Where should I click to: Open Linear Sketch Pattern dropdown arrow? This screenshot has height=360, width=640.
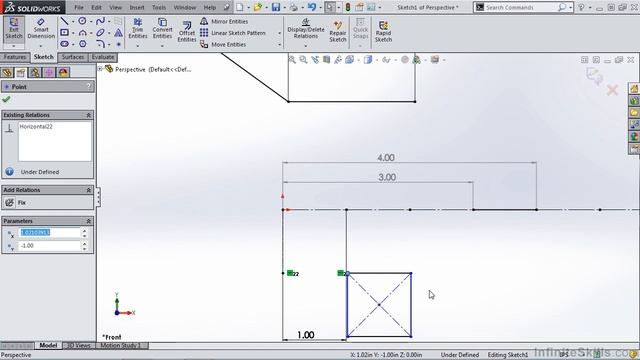tap(280, 33)
